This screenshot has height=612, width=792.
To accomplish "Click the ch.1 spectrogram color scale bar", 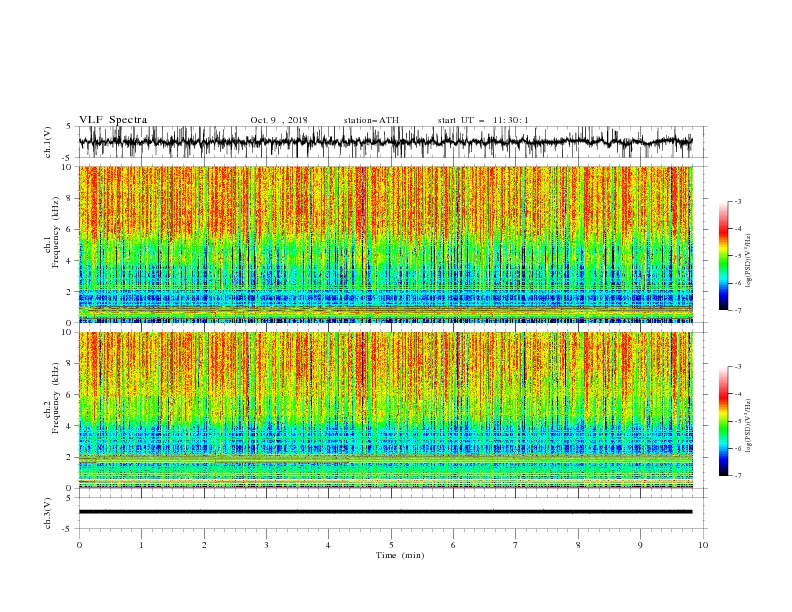I will pos(723,256).
